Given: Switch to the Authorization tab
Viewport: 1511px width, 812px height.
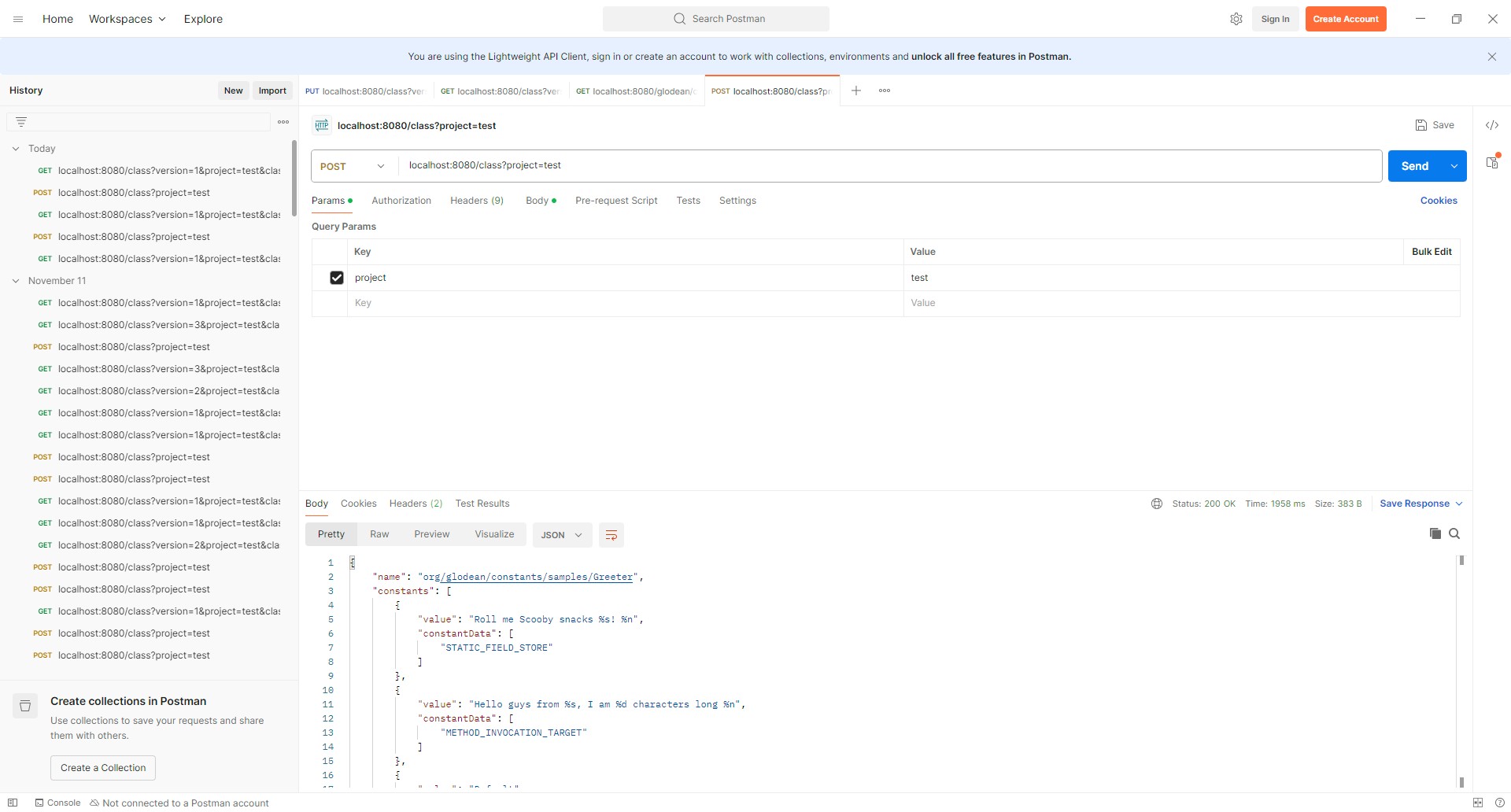Looking at the screenshot, I should (x=401, y=201).
